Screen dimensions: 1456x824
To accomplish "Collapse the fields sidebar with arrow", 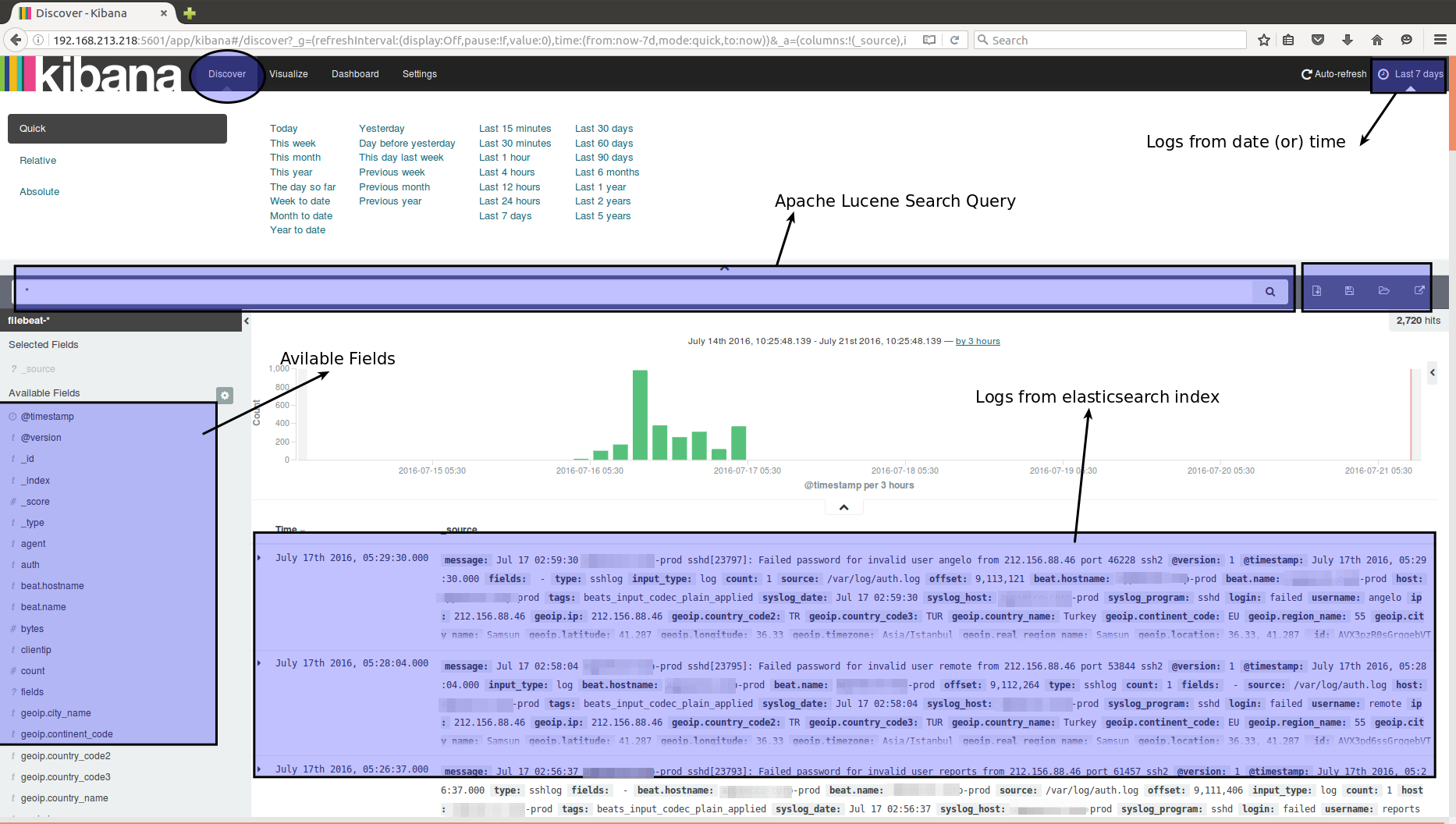I will [247, 321].
